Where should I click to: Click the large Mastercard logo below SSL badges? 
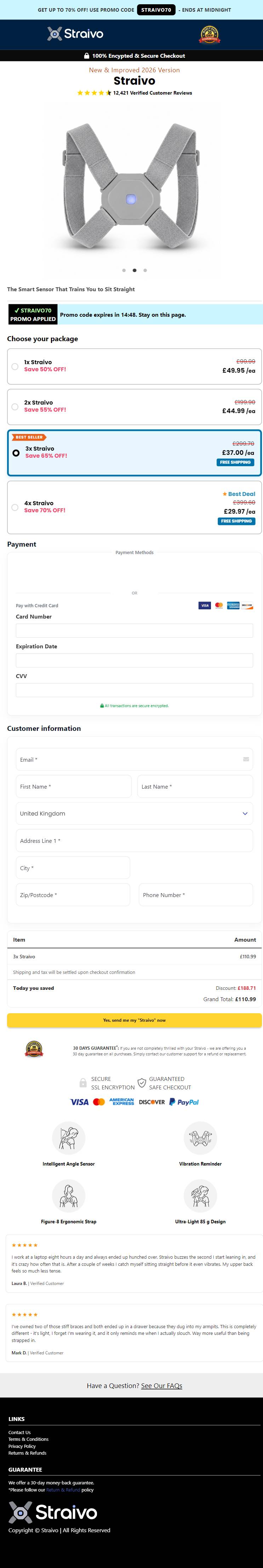click(99, 1102)
